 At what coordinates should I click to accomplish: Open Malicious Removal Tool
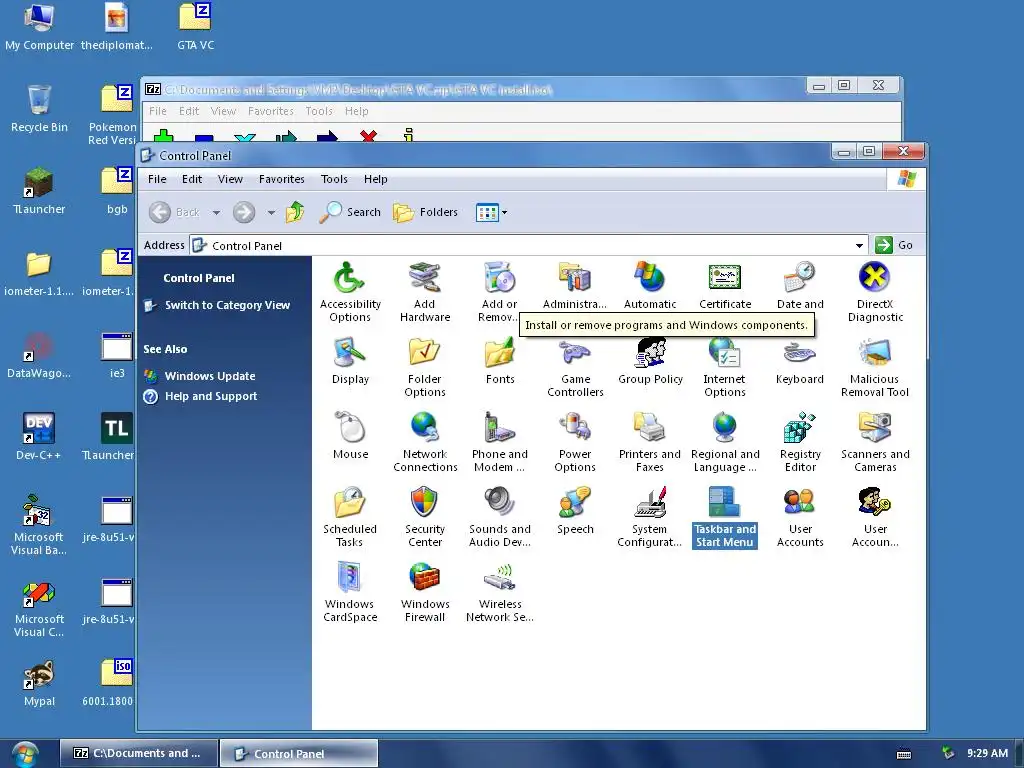(875, 367)
